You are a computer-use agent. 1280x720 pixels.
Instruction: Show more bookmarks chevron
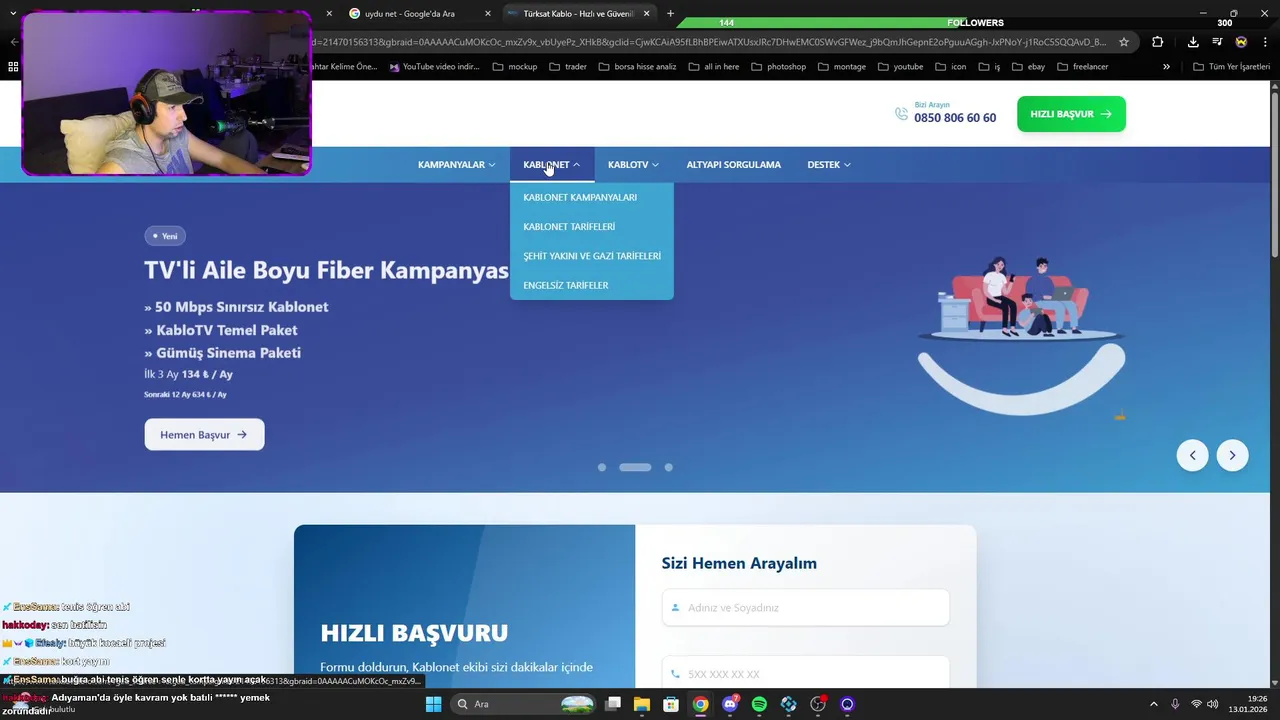click(1166, 67)
